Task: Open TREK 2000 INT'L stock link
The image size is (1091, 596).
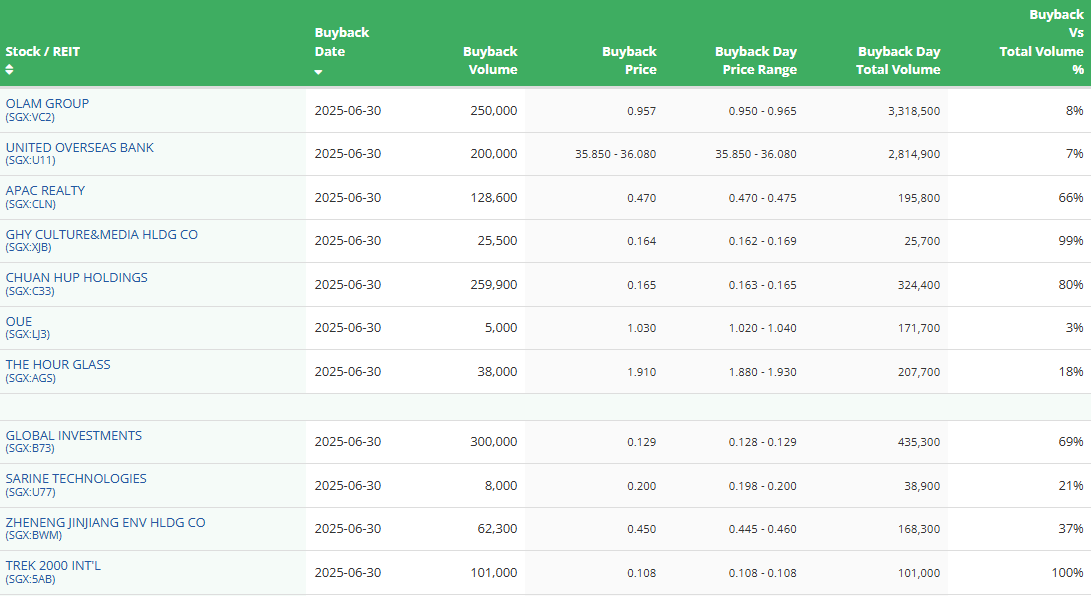Action: pyautogui.click(x=53, y=565)
